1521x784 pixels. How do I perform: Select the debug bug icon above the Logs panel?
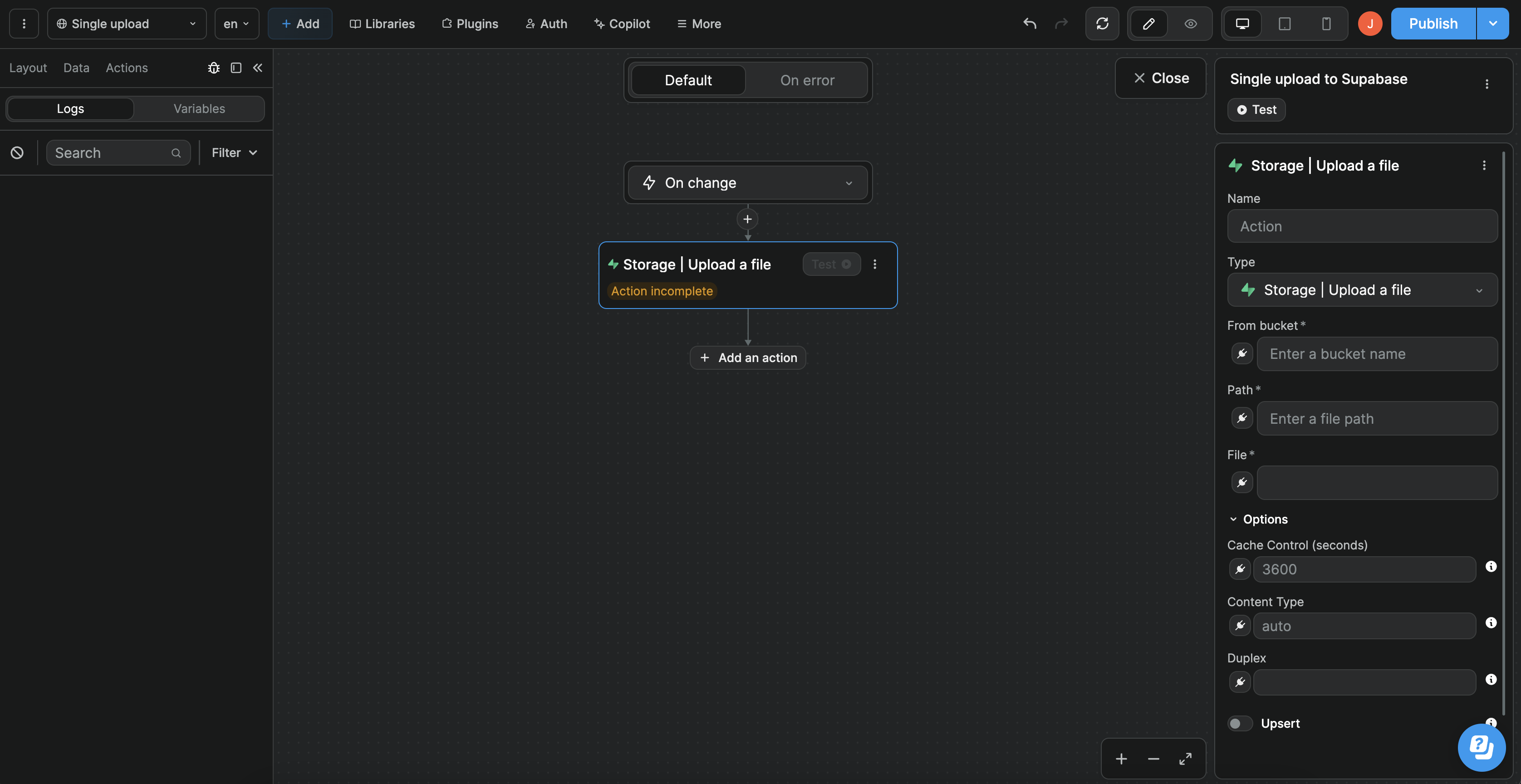click(x=214, y=68)
